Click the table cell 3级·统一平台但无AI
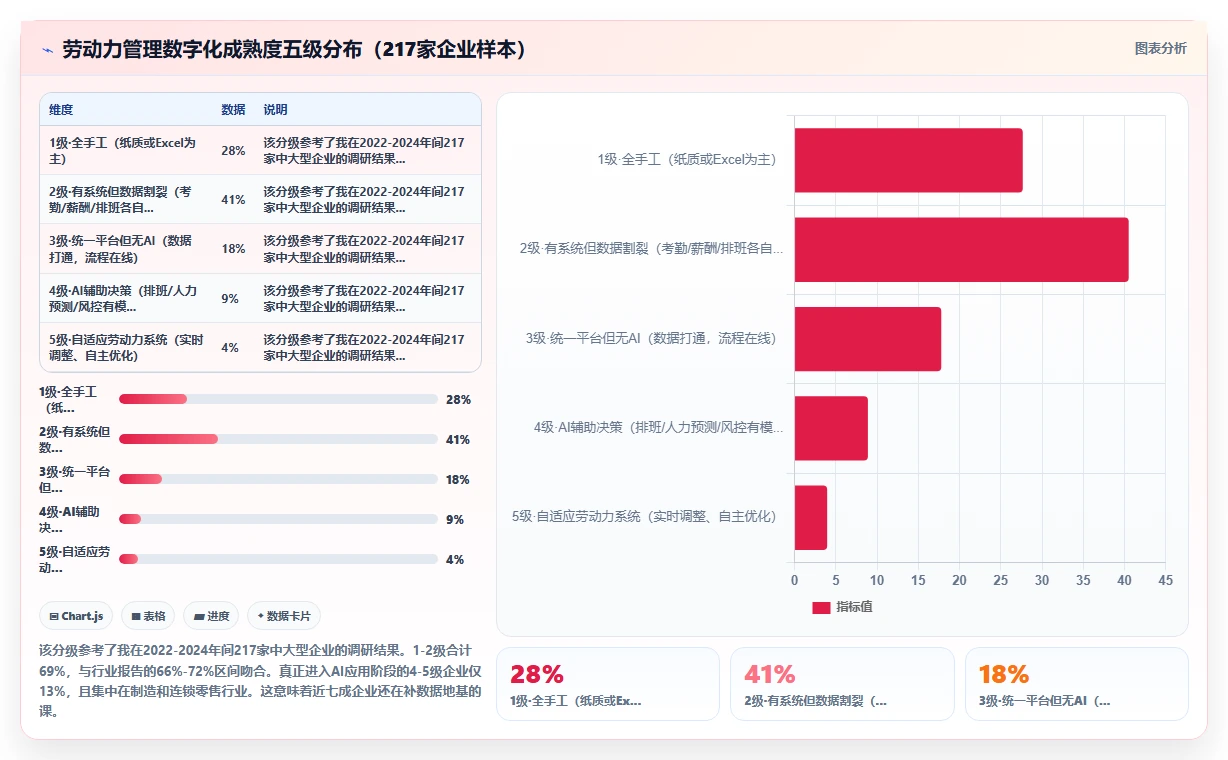Screen dimensions: 1228x760 click(125, 249)
